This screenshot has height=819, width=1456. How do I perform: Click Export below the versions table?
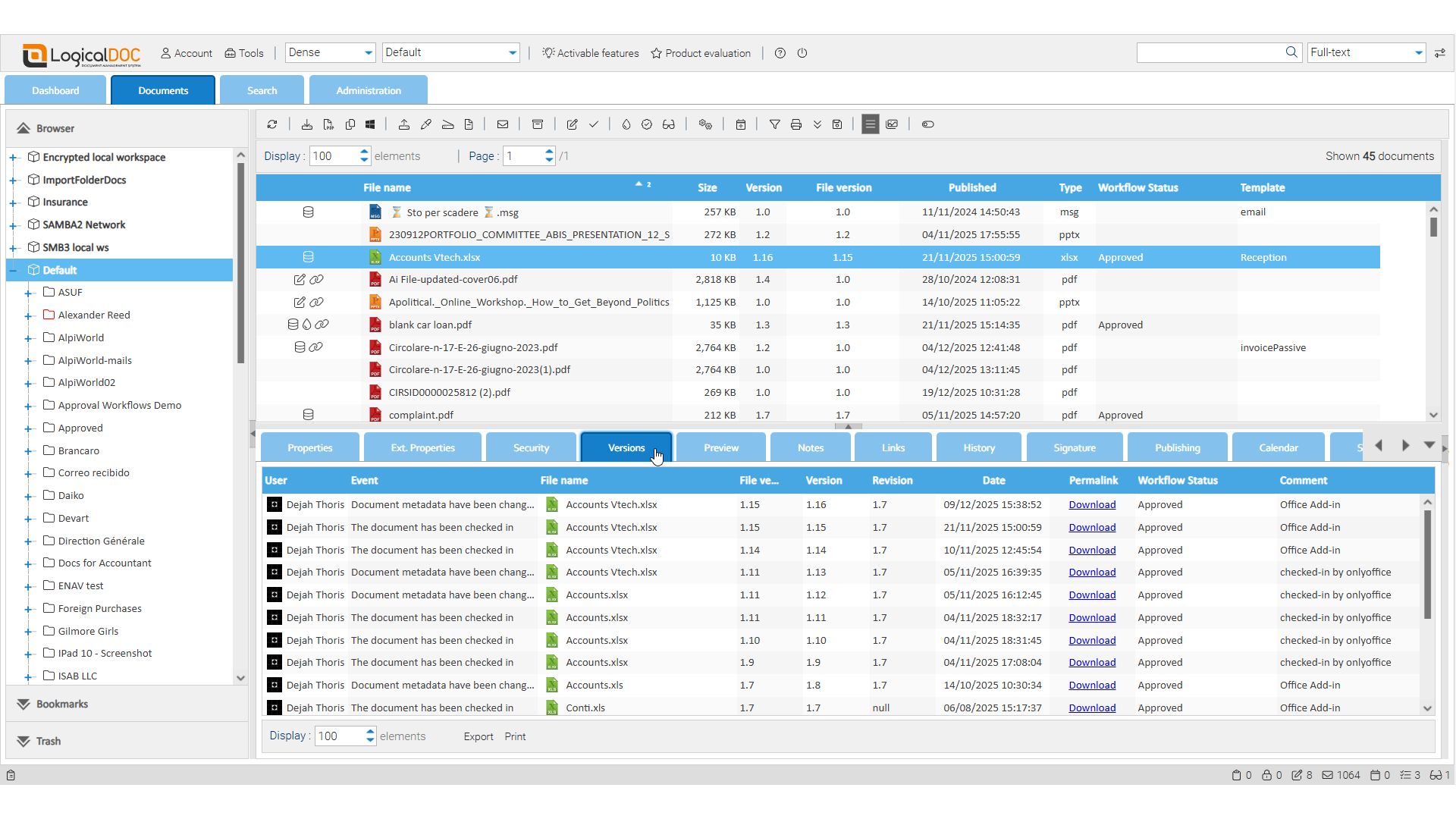coord(477,736)
